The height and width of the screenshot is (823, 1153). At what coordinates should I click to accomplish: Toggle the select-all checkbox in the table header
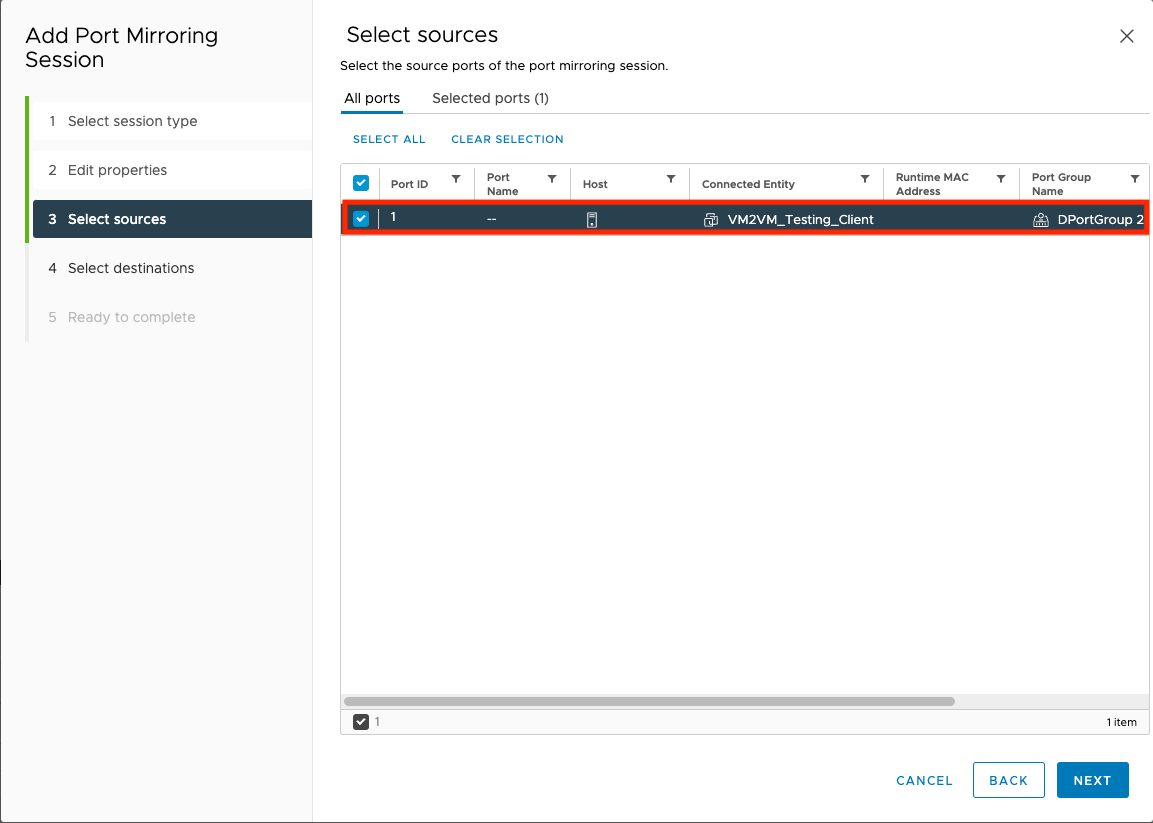coord(360,183)
